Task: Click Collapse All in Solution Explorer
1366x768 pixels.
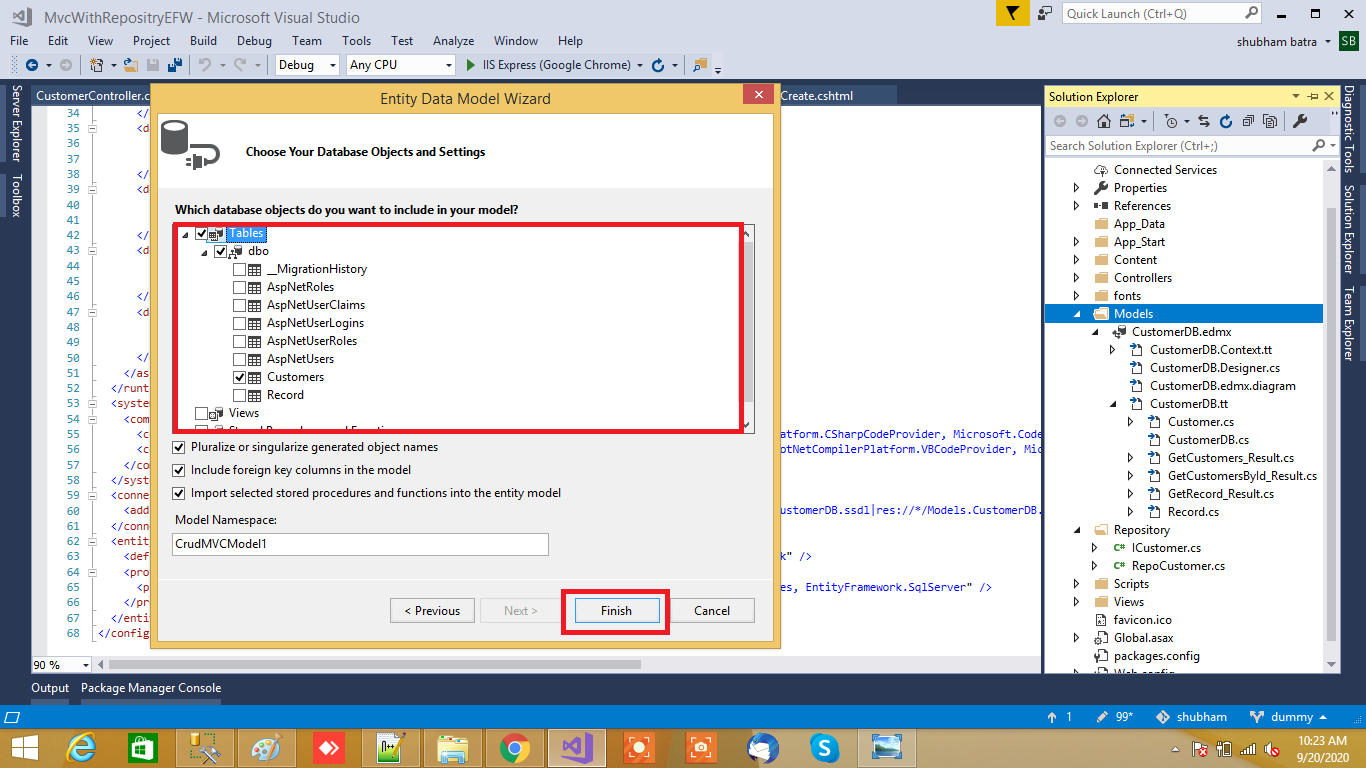Action: pos(1248,121)
